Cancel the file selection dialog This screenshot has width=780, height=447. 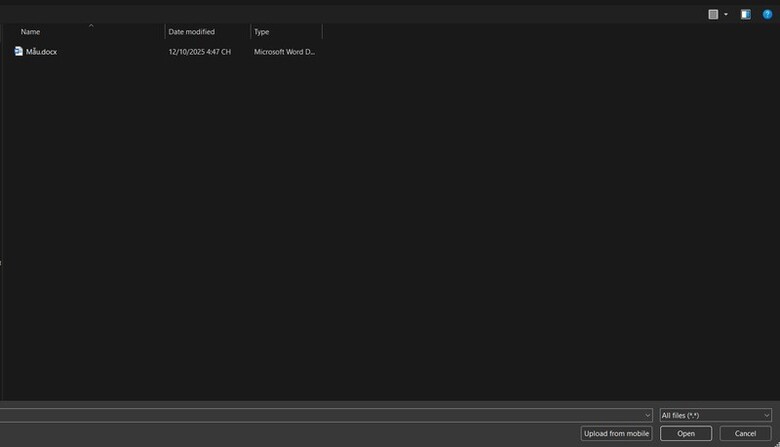pyautogui.click(x=745, y=433)
